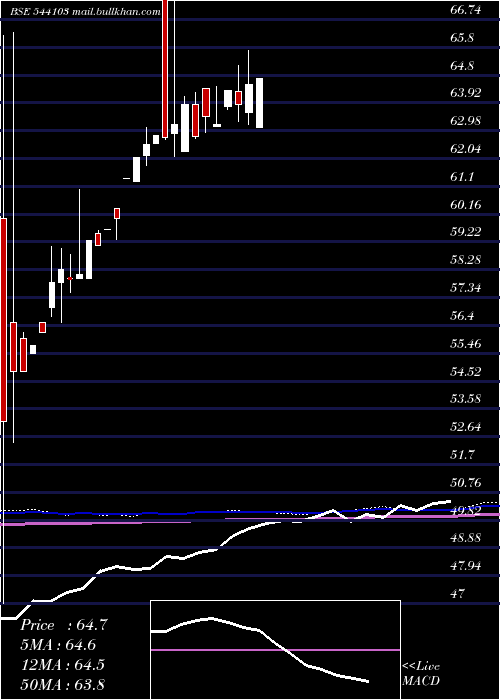Click the pink signal line in MACD panel
This screenshot has width=500, height=700.
click(275, 650)
